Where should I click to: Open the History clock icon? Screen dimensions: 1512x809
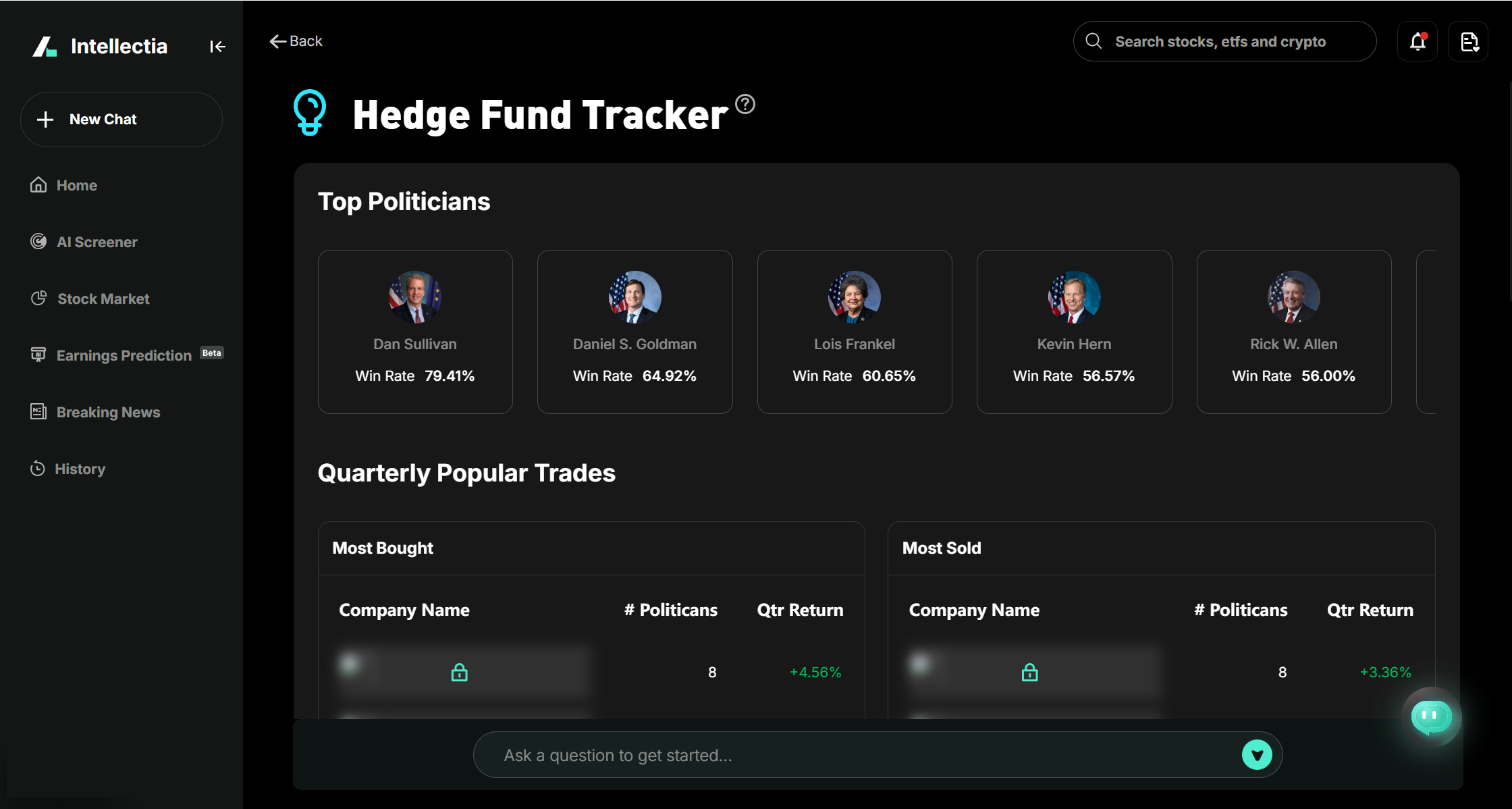[x=37, y=468]
